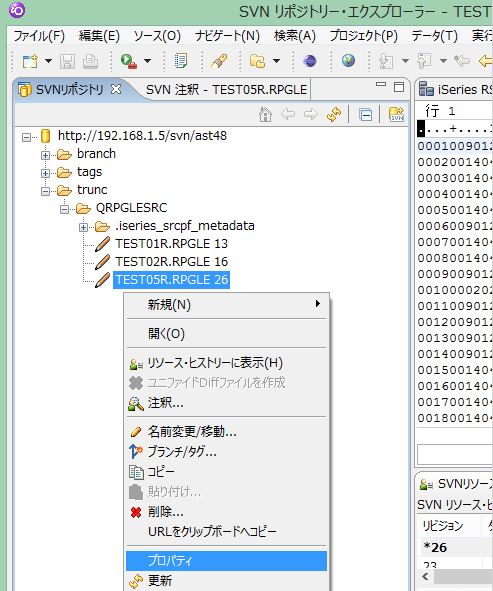The height and width of the screenshot is (591, 493).
Task: Click the リビジョン column header
Action: pos(442,525)
